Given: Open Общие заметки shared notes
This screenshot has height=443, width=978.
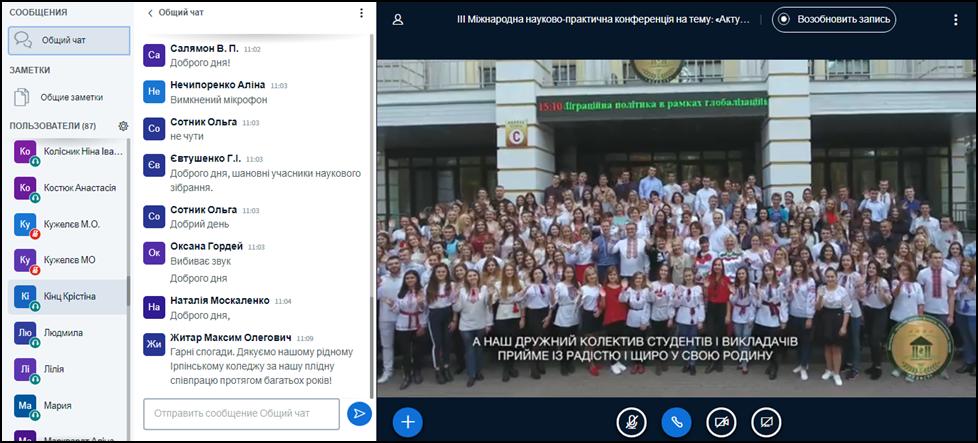Looking at the screenshot, I should pos(69,97).
